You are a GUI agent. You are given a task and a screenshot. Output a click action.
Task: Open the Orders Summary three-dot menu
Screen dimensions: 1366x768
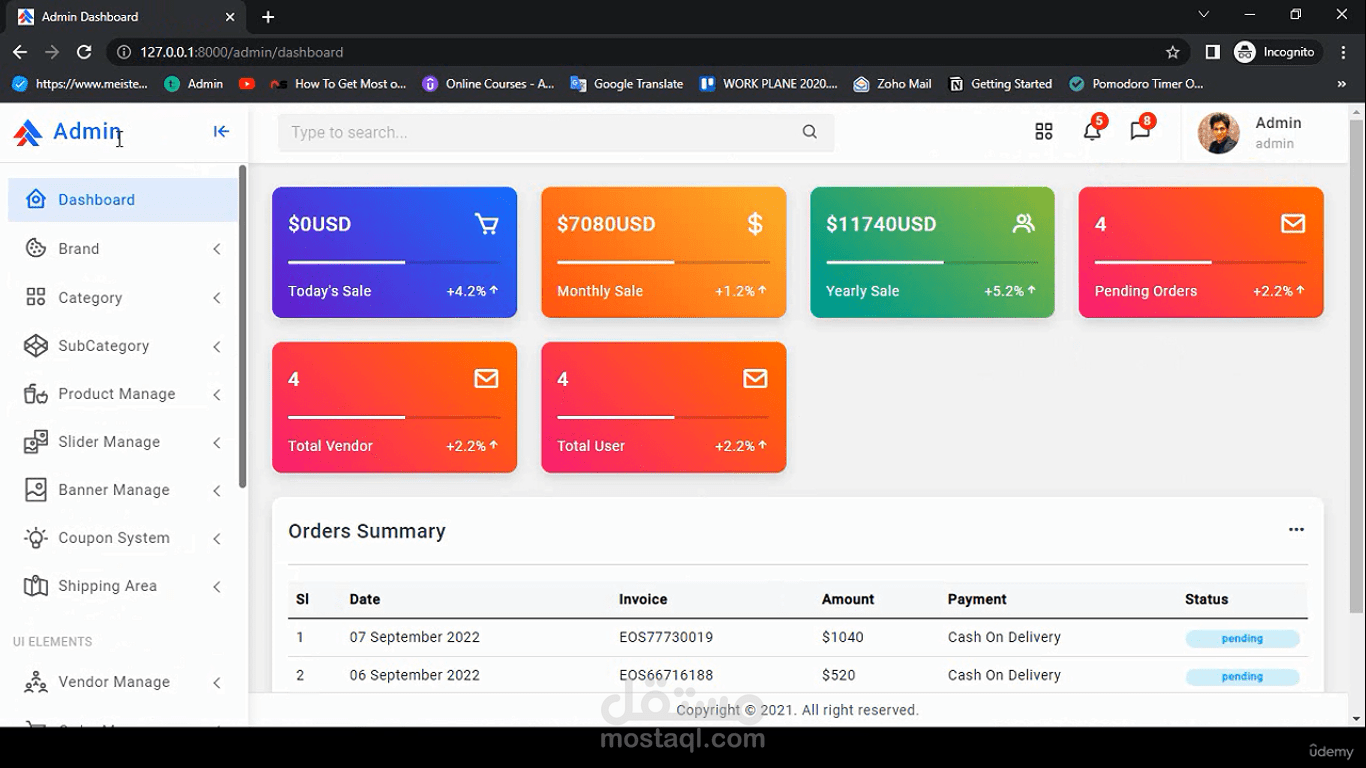[1296, 530]
